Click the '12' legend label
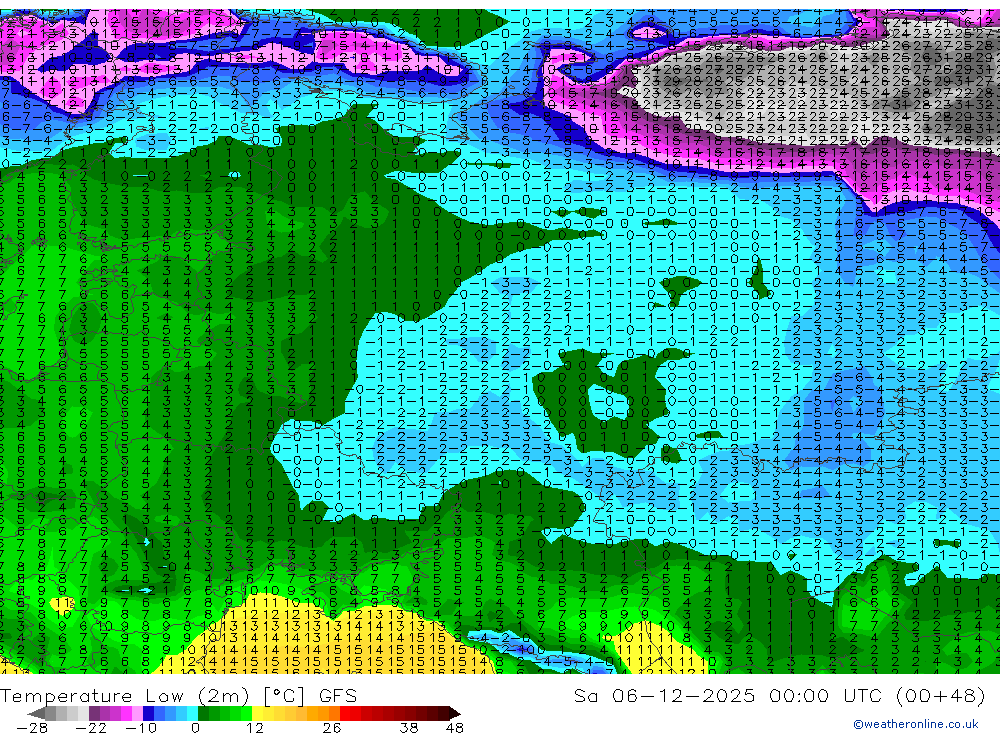 coord(255,728)
